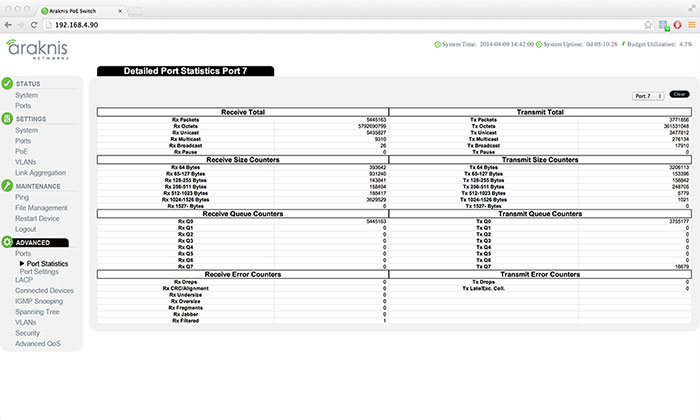
Task: Click Detailed Port Statistics Port 7 title
Action: [x=185, y=71]
